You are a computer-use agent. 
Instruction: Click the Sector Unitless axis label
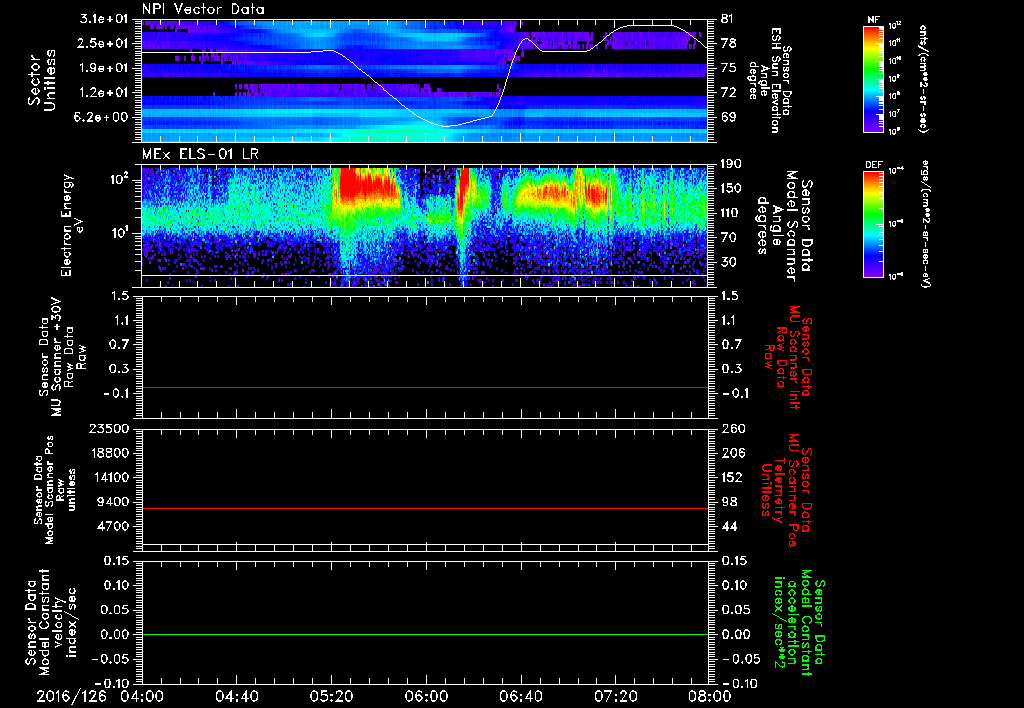42,80
